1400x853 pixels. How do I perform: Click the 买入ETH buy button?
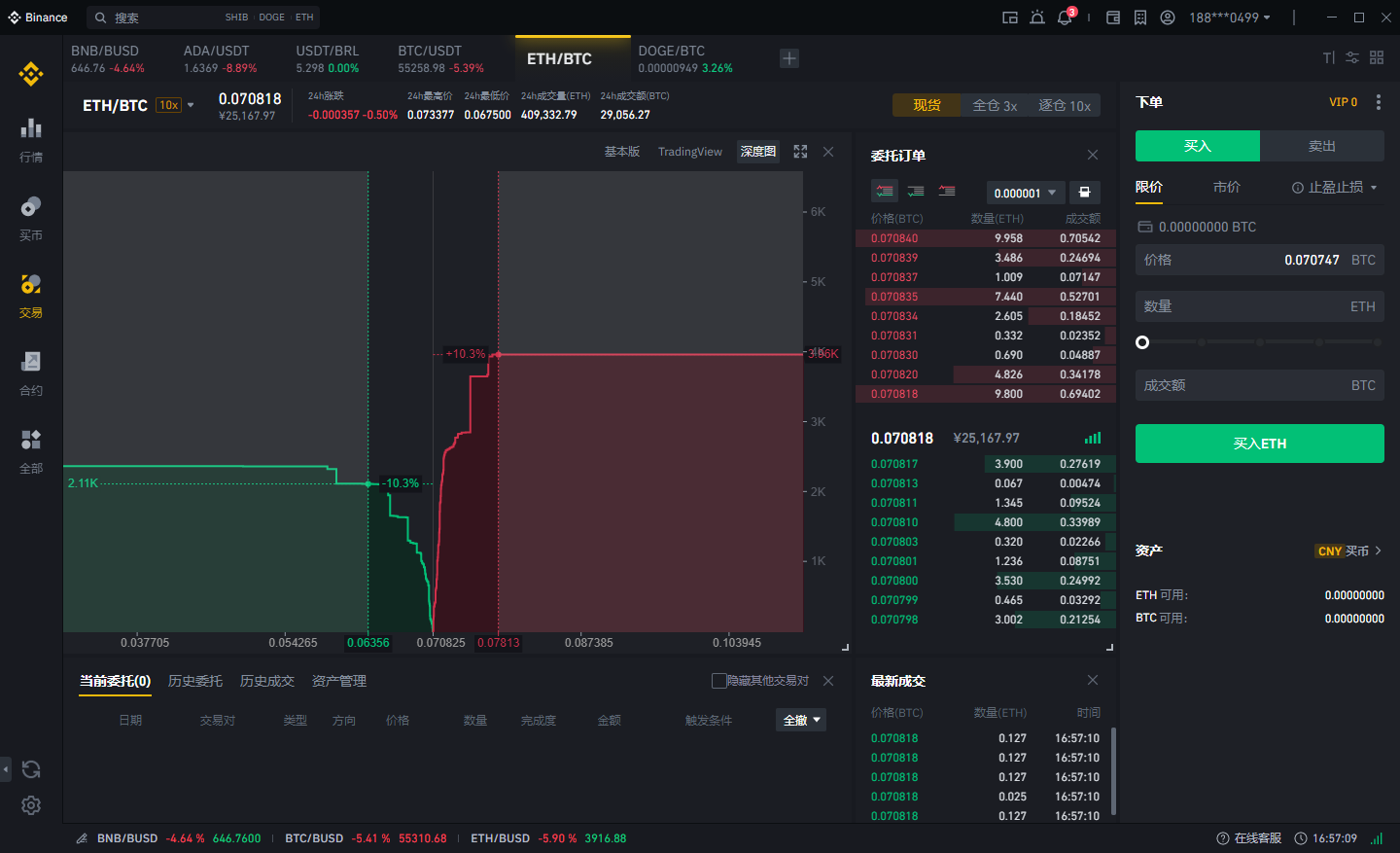tap(1260, 444)
